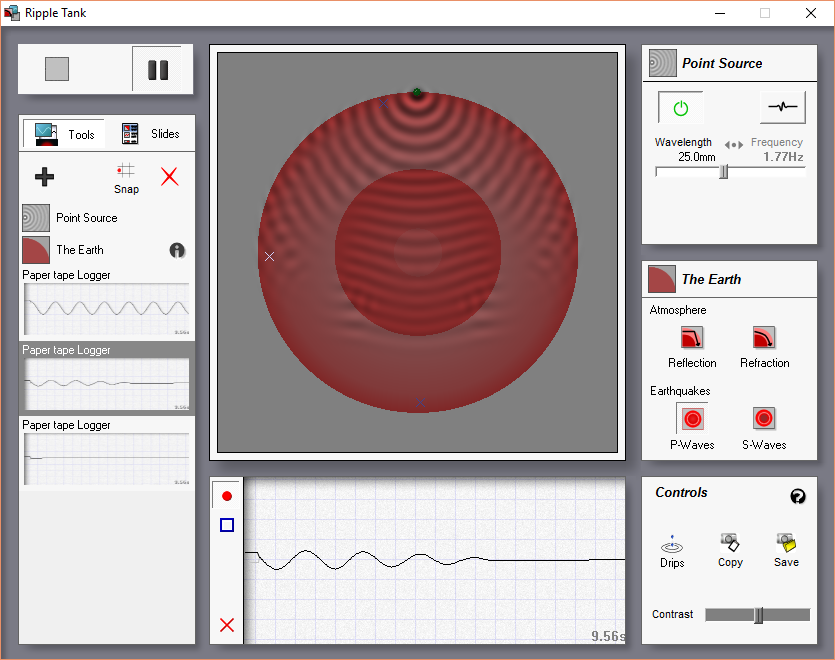
Task: Adjust the Wavelength slider handle
Action: point(723,172)
